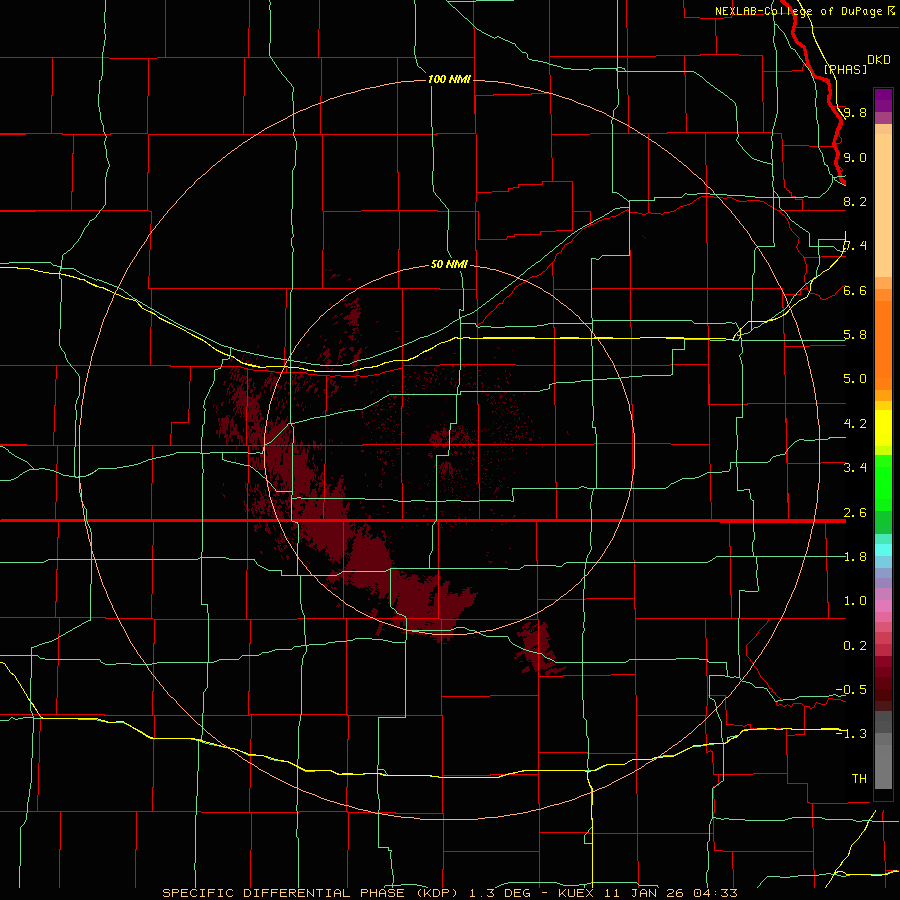
Task: Click the 5.8 legend value
Action: point(855,334)
